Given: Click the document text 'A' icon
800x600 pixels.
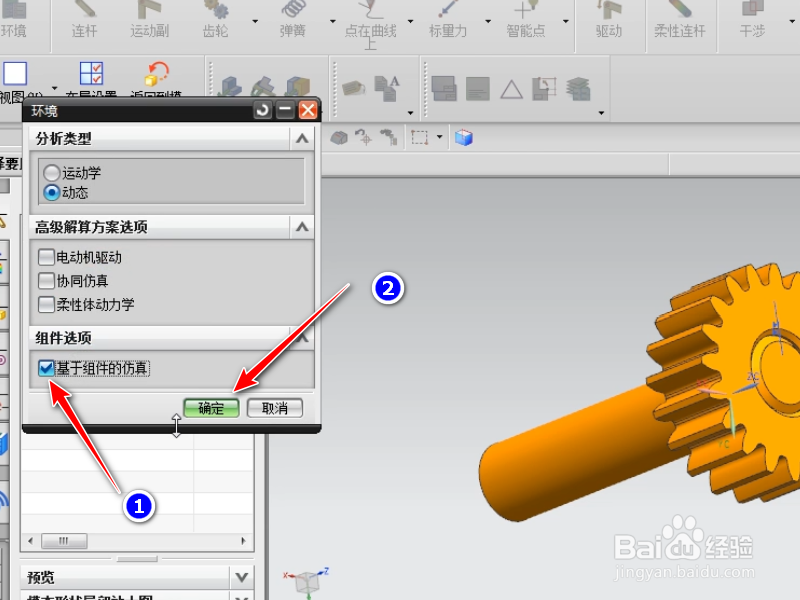Looking at the screenshot, I should pos(387,88).
